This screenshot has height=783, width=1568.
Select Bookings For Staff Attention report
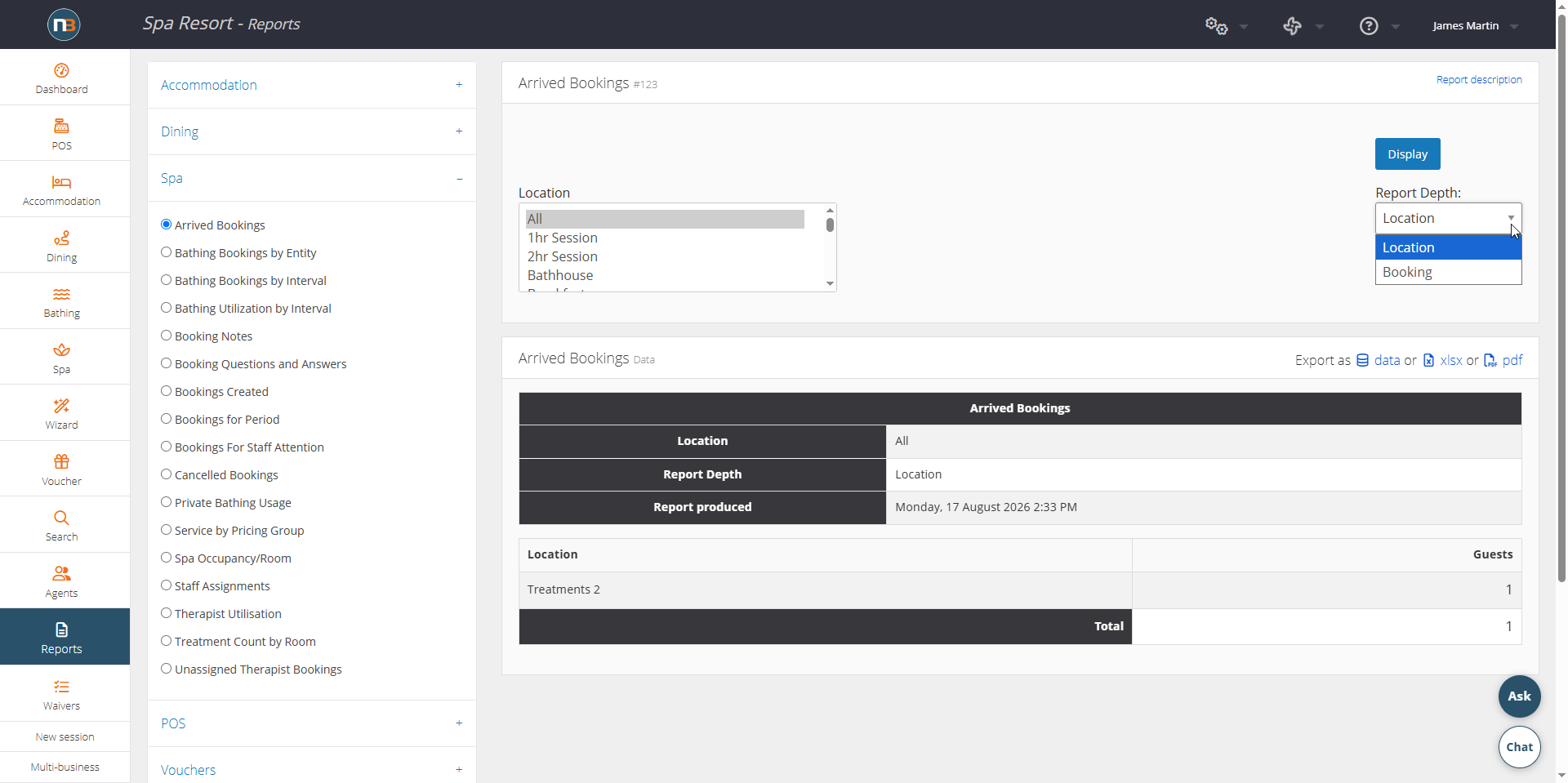(x=166, y=447)
